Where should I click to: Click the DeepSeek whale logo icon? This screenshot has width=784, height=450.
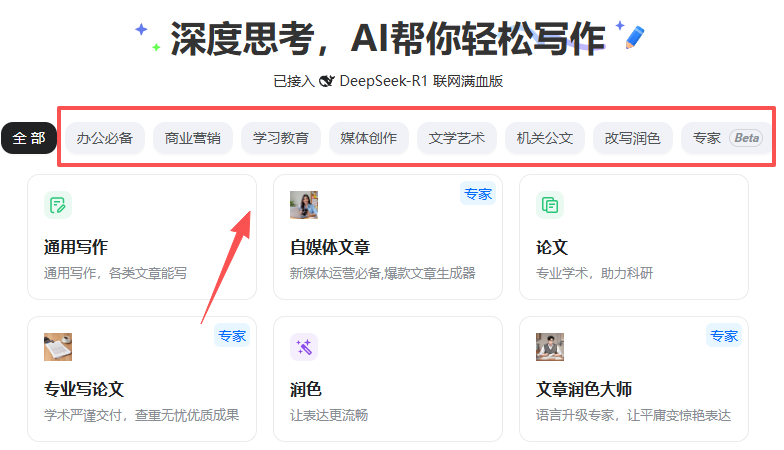[x=326, y=81]
